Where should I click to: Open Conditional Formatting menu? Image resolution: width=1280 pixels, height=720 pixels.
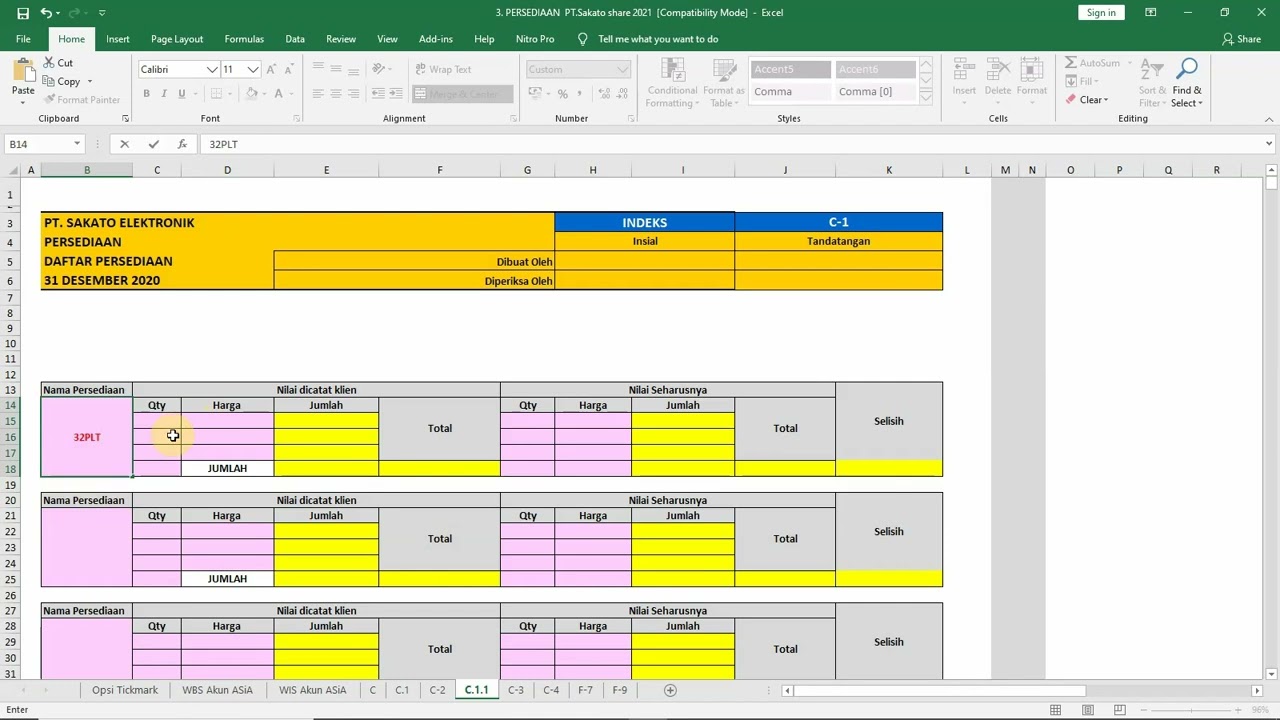click(672, 82)
